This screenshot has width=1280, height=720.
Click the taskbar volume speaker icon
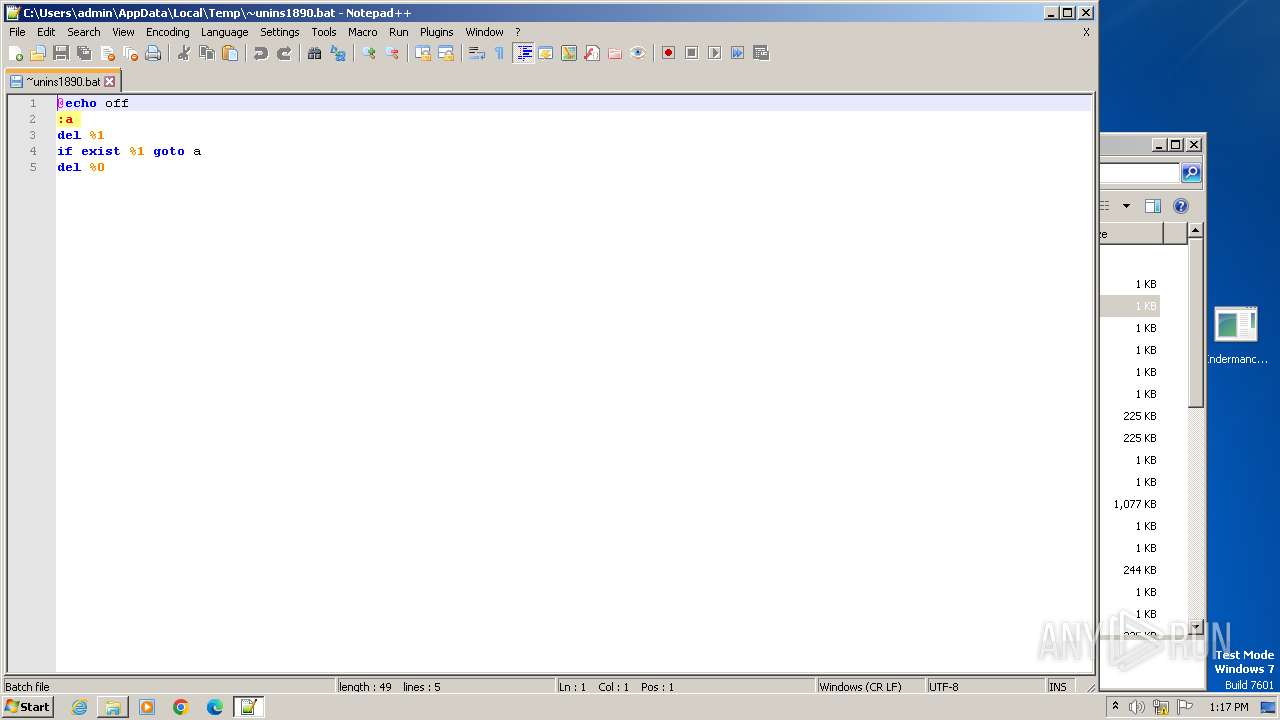(1137, 707)
